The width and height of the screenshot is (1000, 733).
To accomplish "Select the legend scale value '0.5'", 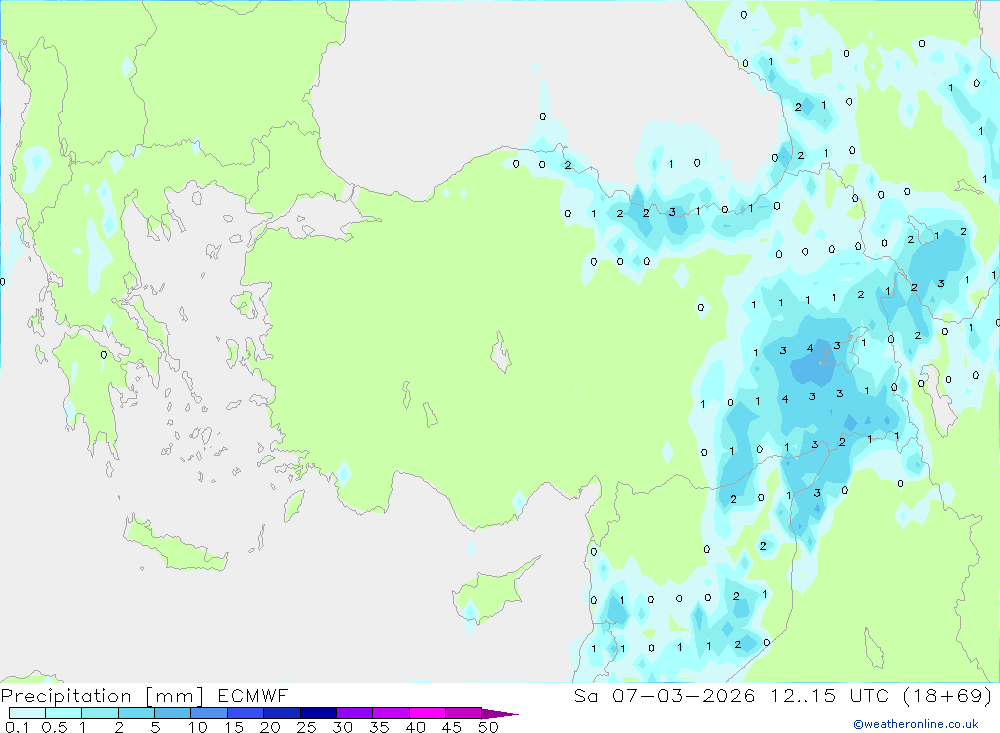I will 54,727.
